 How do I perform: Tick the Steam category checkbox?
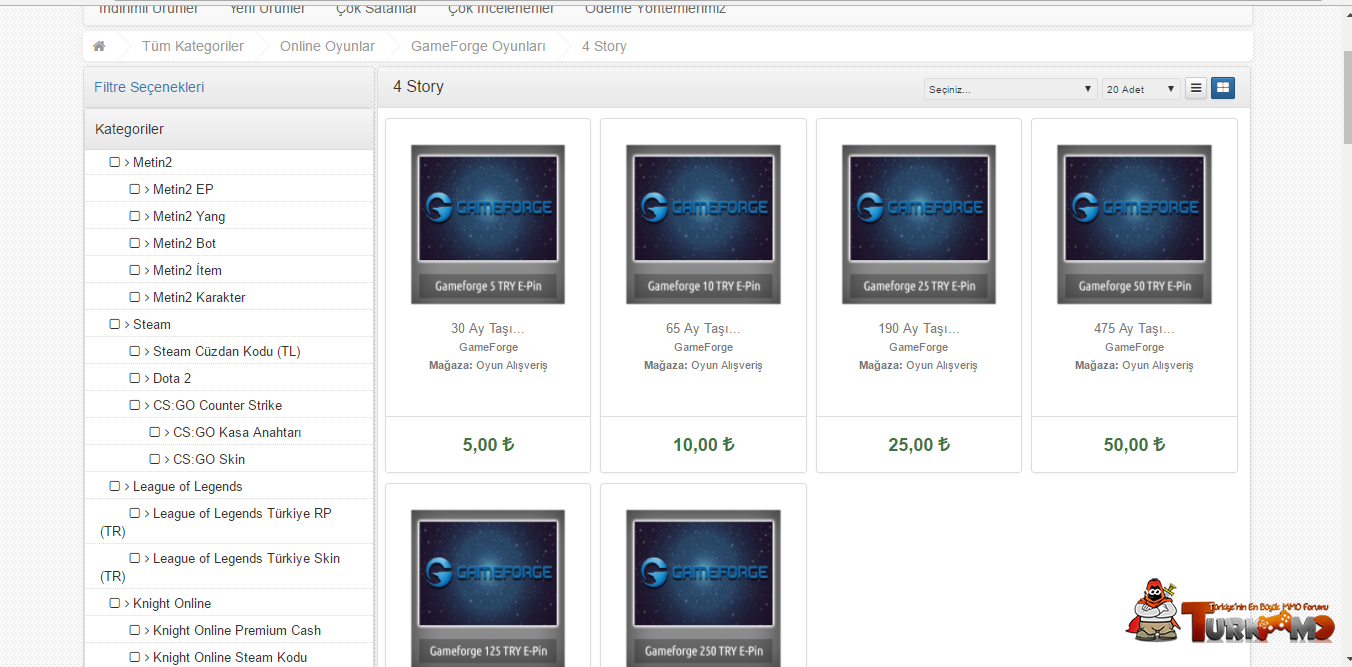coord(115,324)
